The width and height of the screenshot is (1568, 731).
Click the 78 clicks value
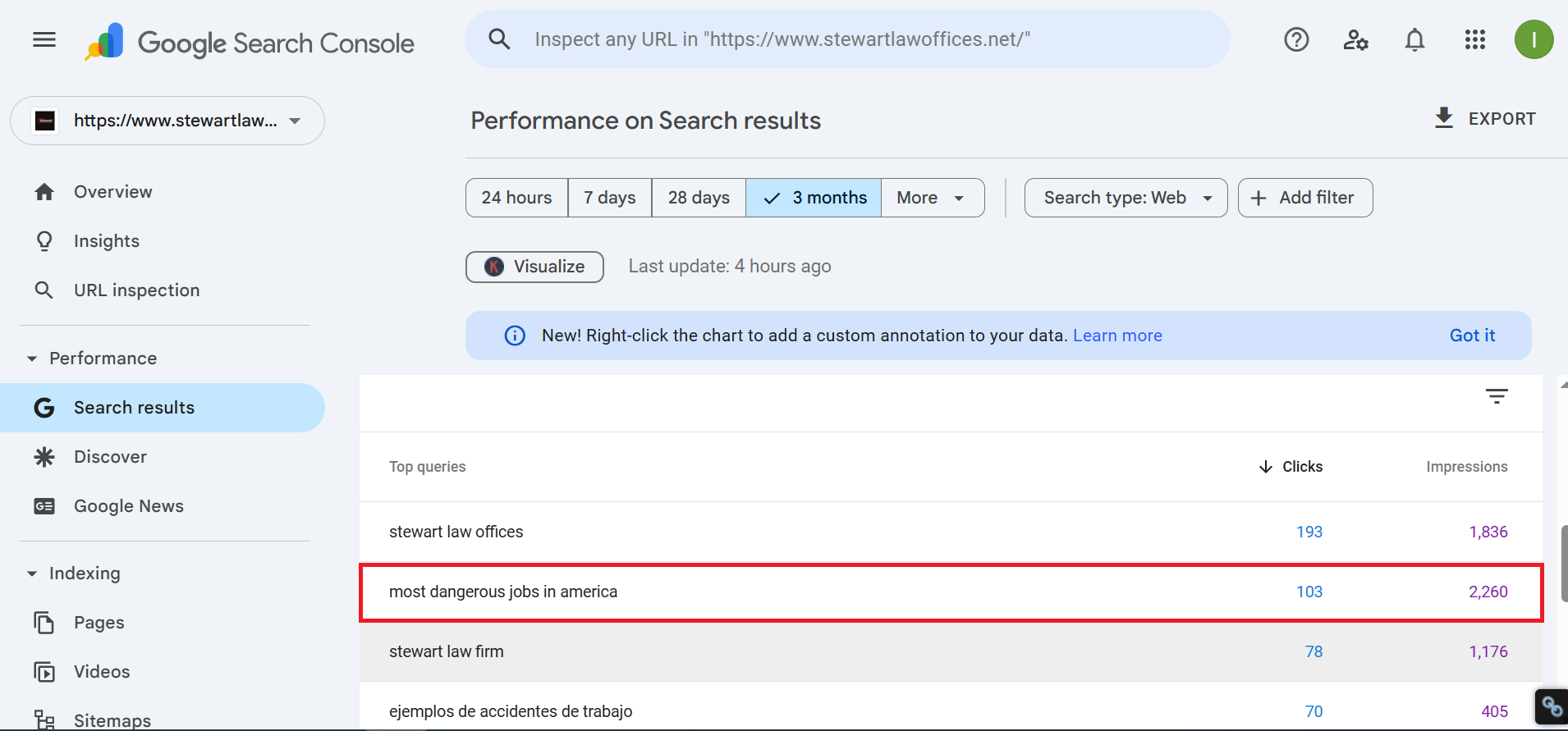pyautogui.click(x=1314, y=651)
